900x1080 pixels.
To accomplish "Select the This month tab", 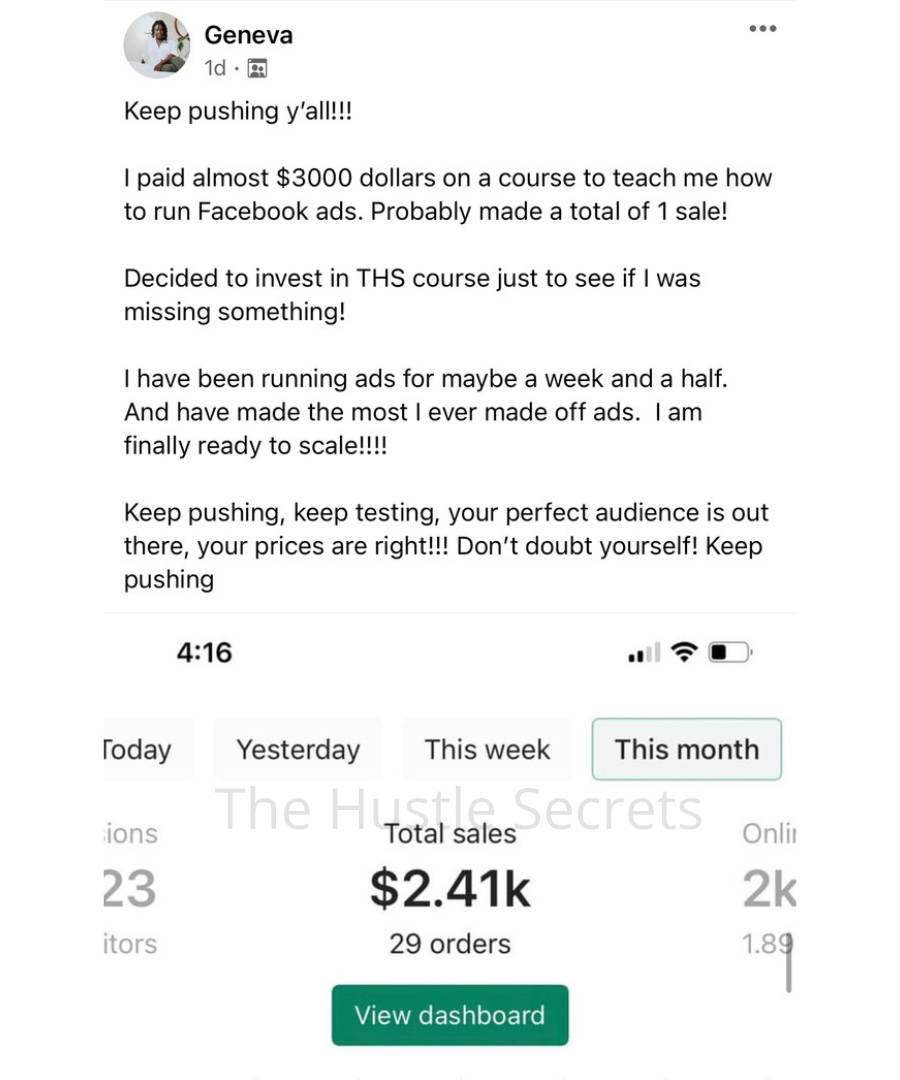I will click(x=687, y=749).
